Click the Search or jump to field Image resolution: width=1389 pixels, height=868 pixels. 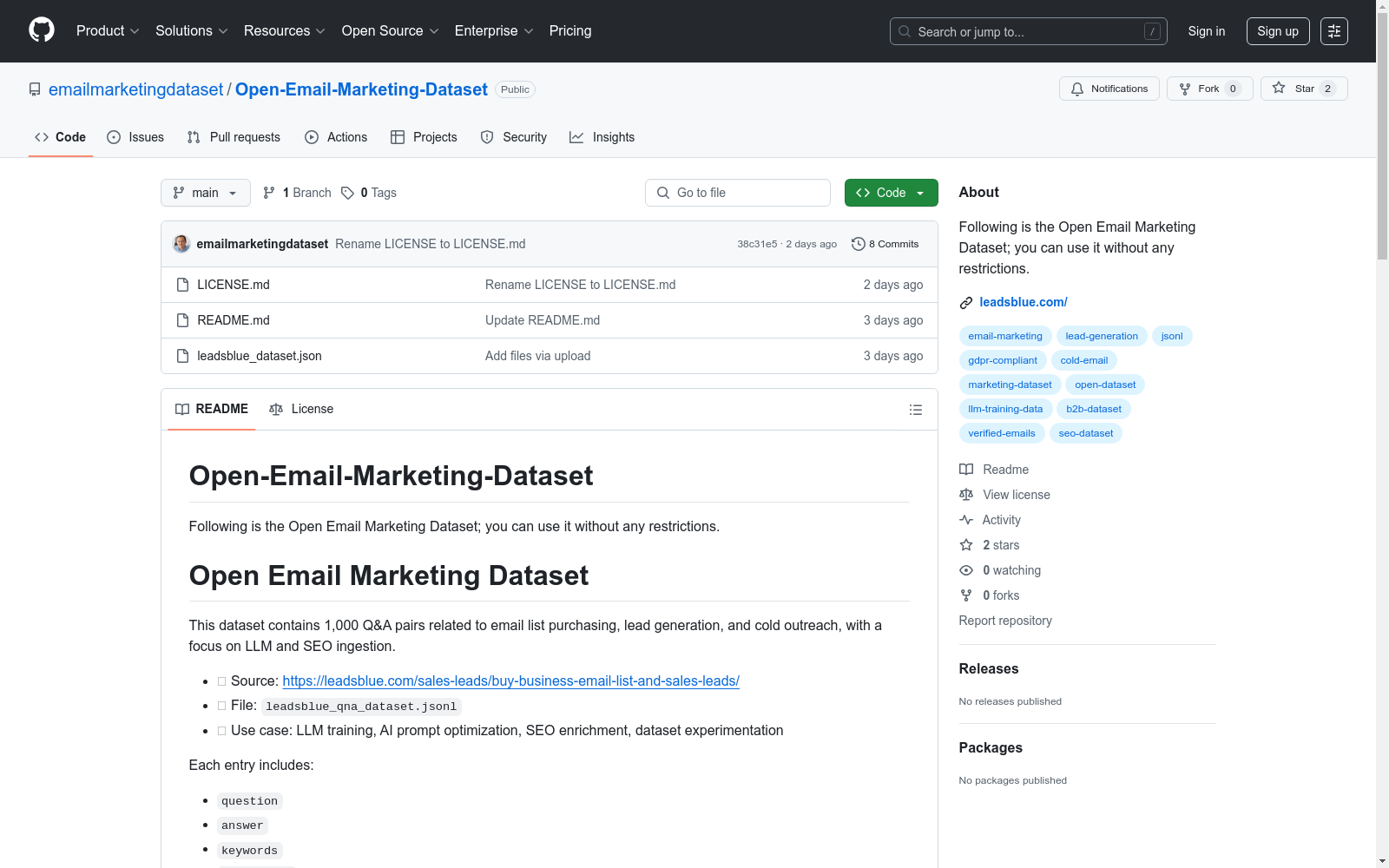click(1029, 31)
